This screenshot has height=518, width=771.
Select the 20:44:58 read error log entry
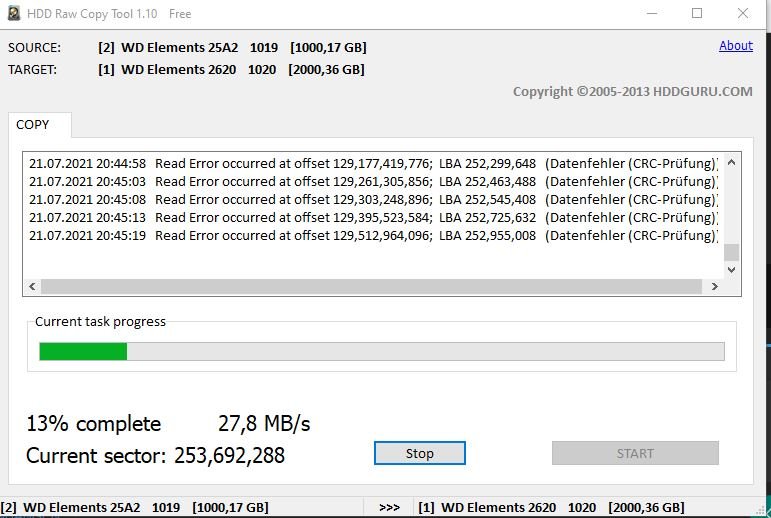coord(373,163)
